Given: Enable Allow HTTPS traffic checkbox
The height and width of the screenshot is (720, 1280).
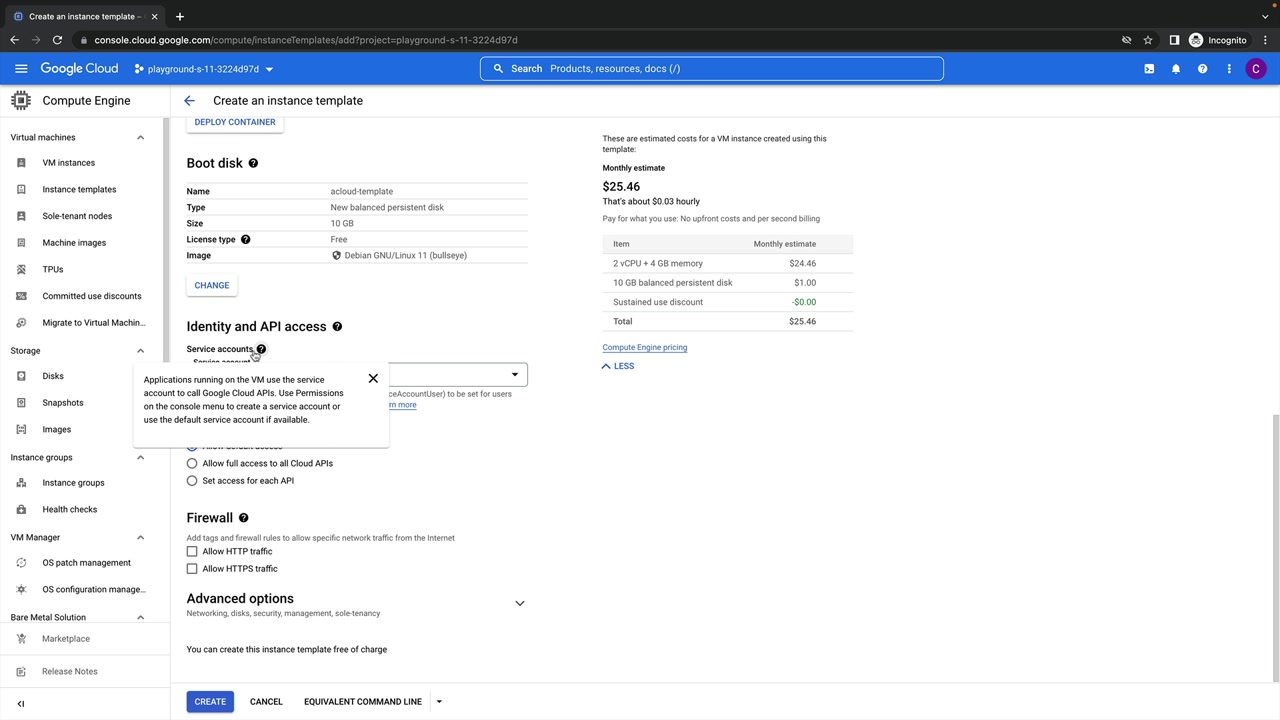Looking at the screenshot, I should point(192,569).
